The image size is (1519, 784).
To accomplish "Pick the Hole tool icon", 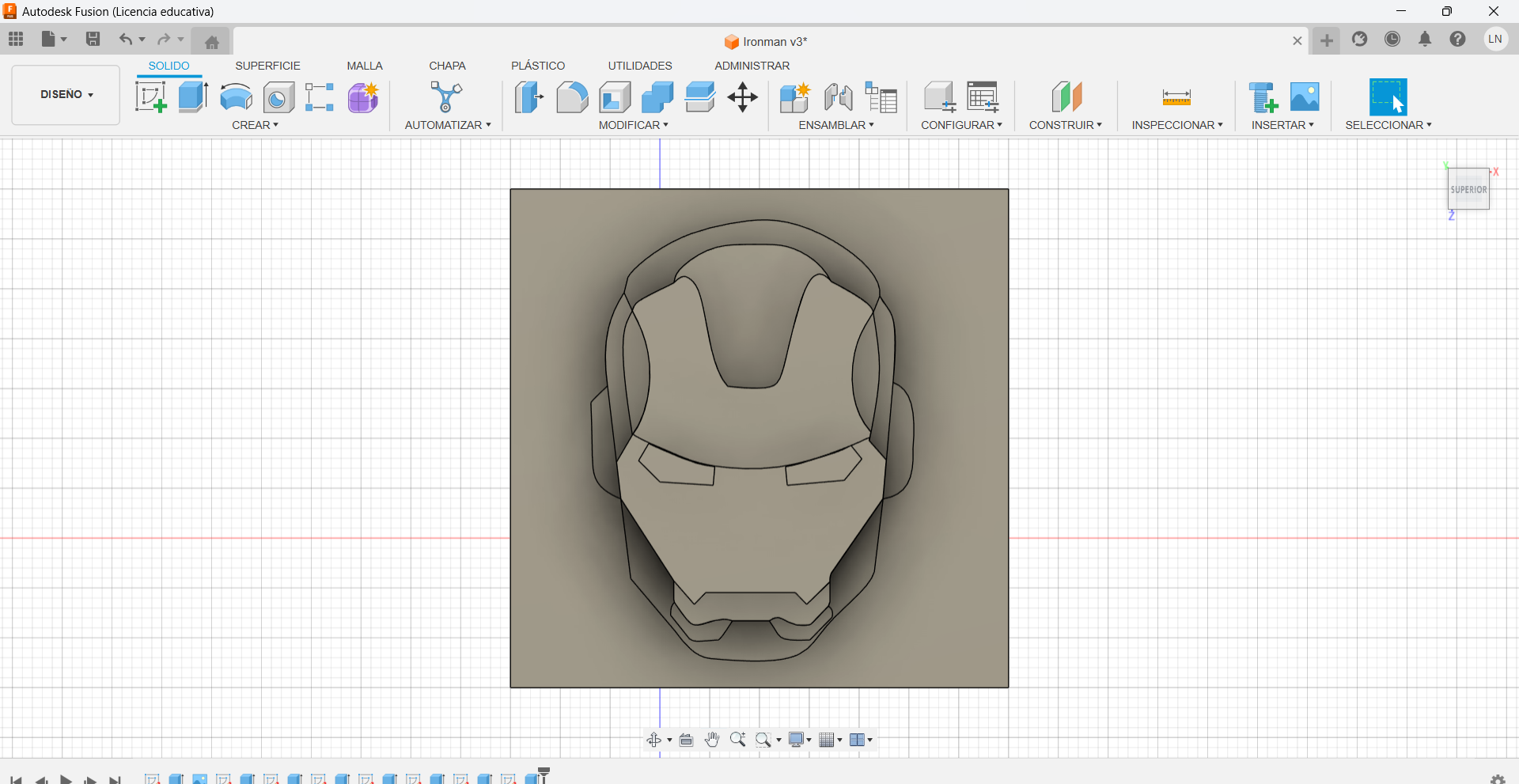I will 278,97.
